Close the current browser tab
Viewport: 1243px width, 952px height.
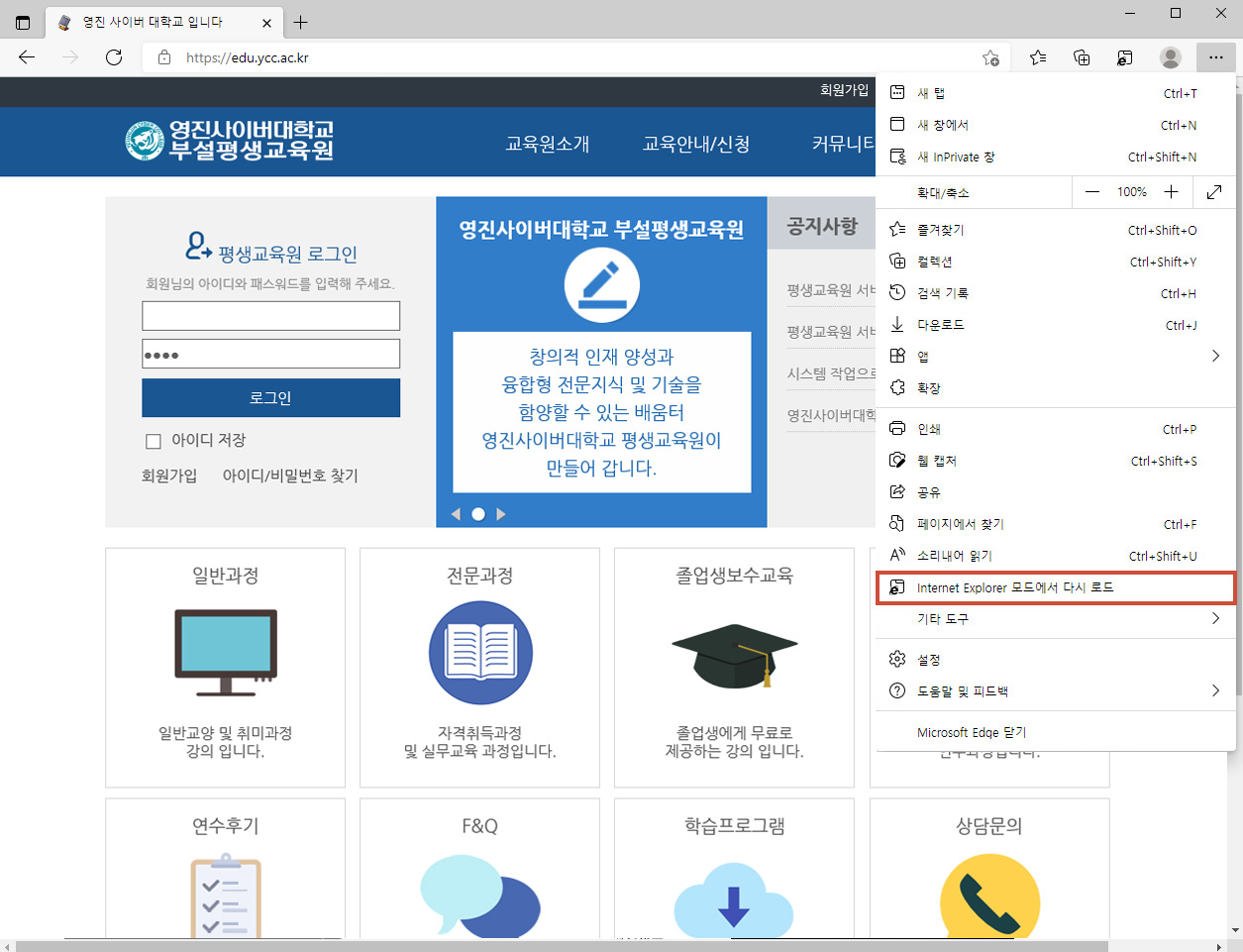(x=267, y=22)
